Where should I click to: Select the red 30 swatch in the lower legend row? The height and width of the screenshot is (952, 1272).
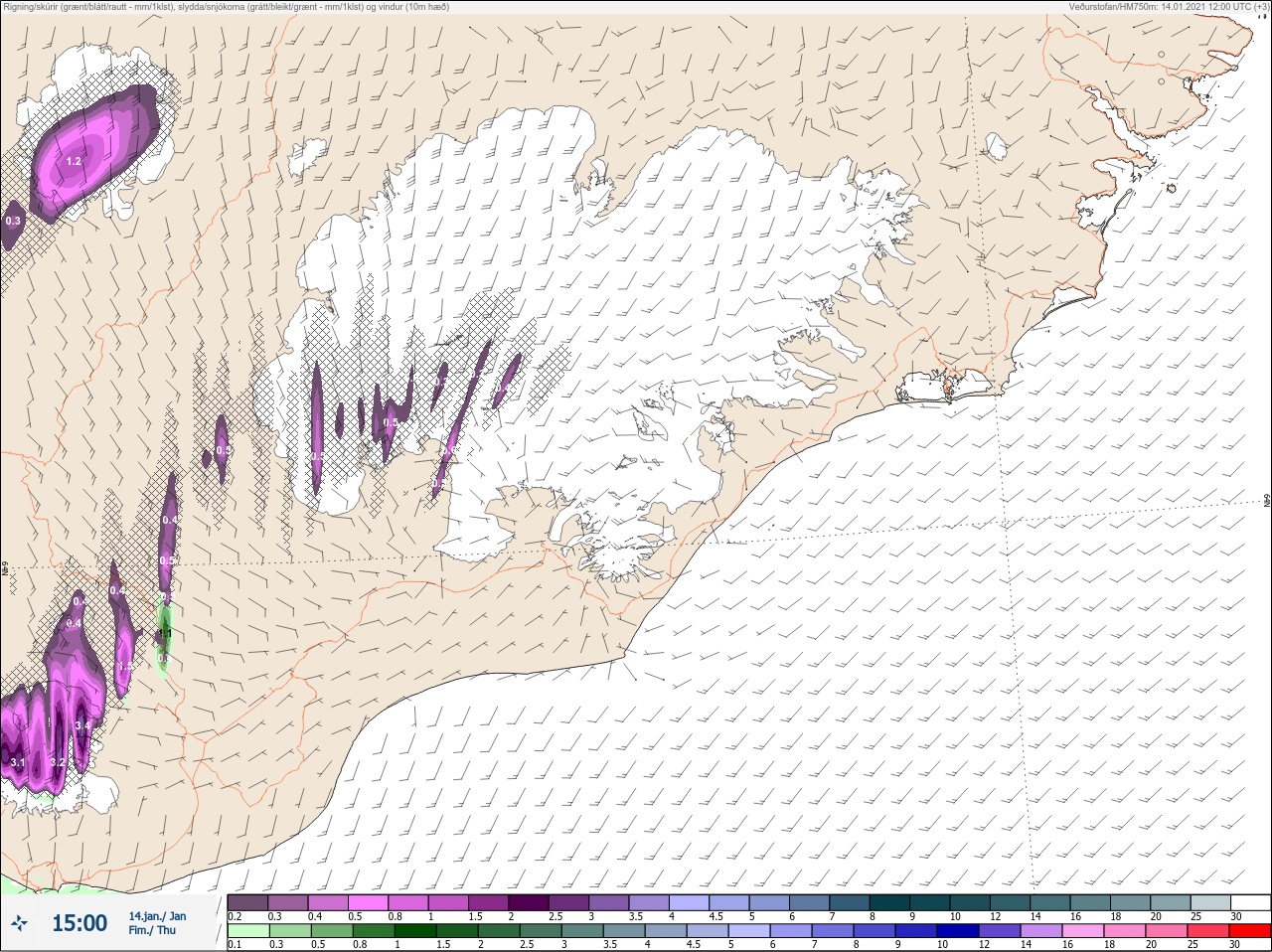click(1250, 931)
